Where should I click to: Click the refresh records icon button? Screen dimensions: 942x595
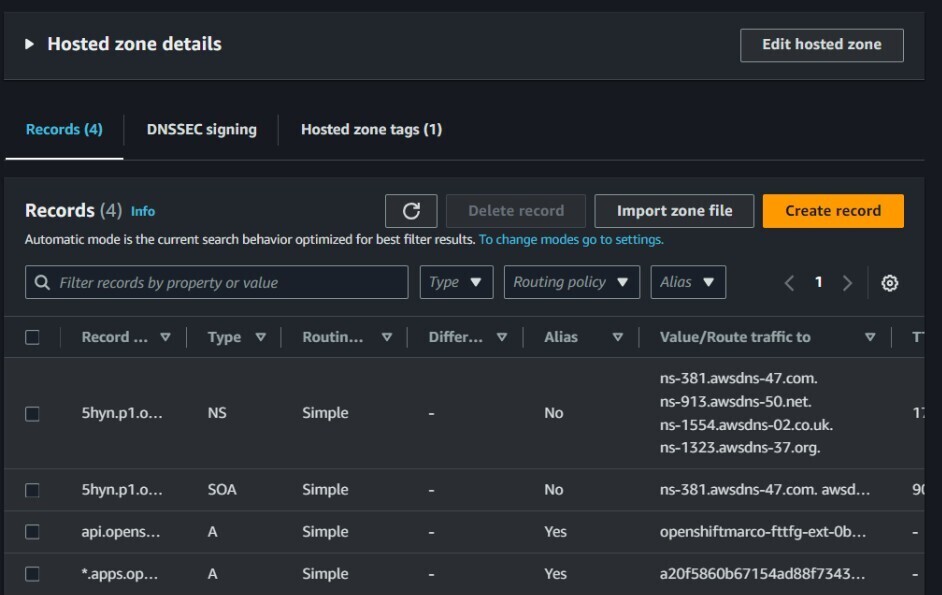click(411, 211)
